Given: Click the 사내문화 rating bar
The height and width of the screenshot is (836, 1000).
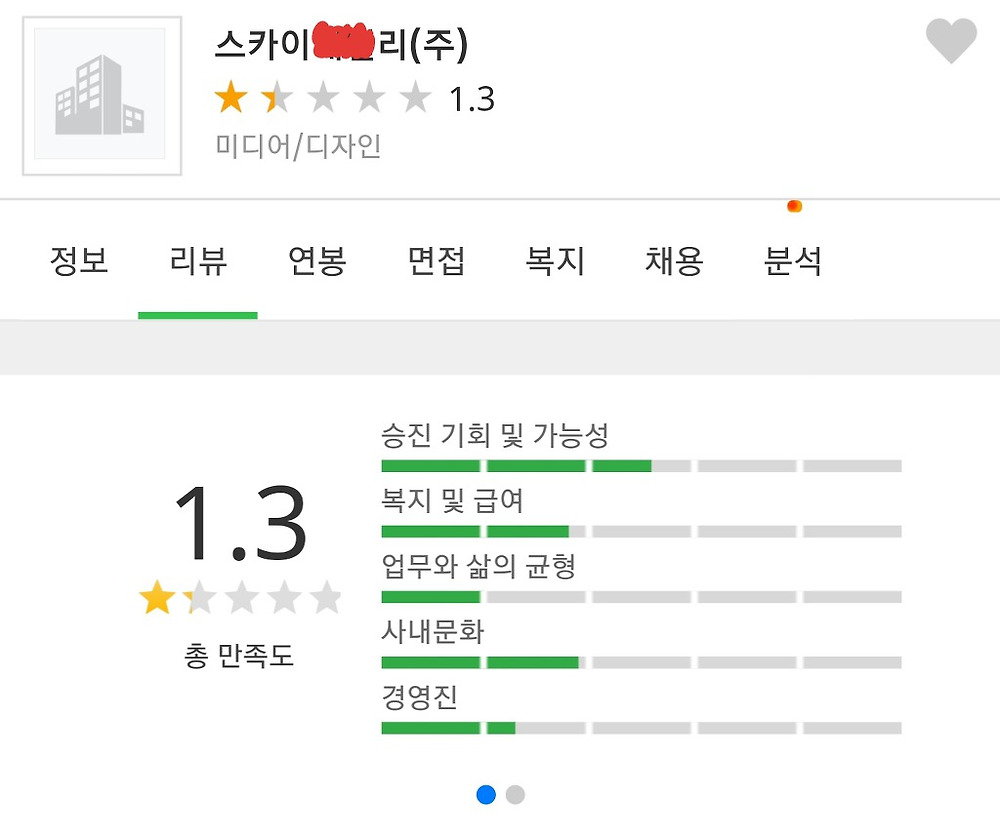Looking at the screenshot, I should coord(641,663).
